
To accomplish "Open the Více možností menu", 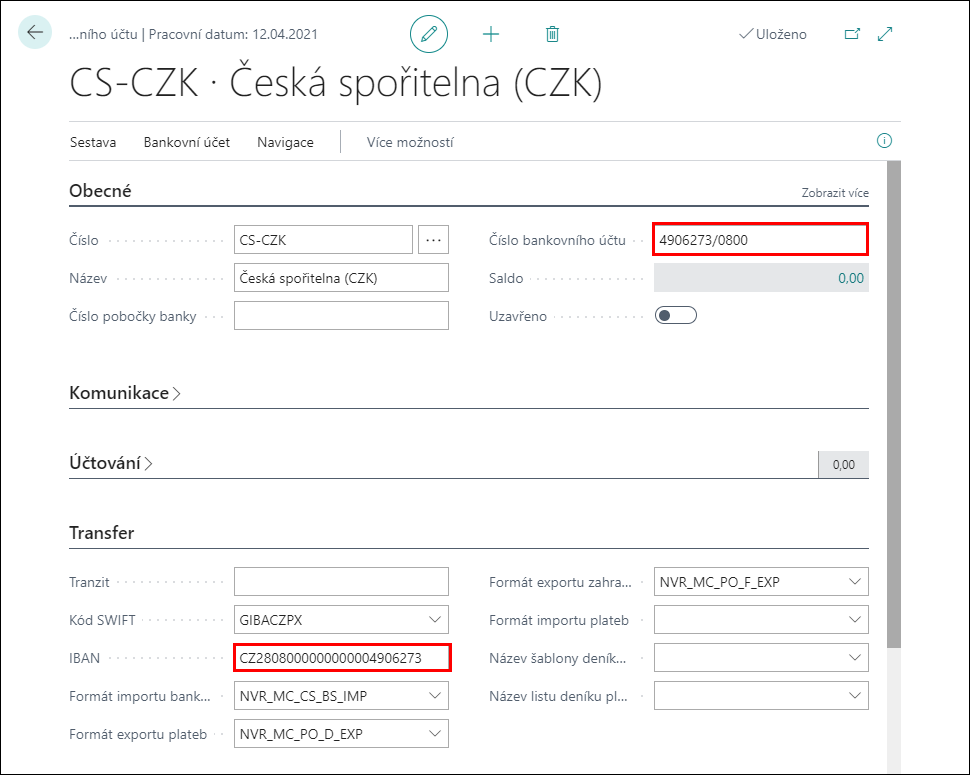I will (410, 142).
